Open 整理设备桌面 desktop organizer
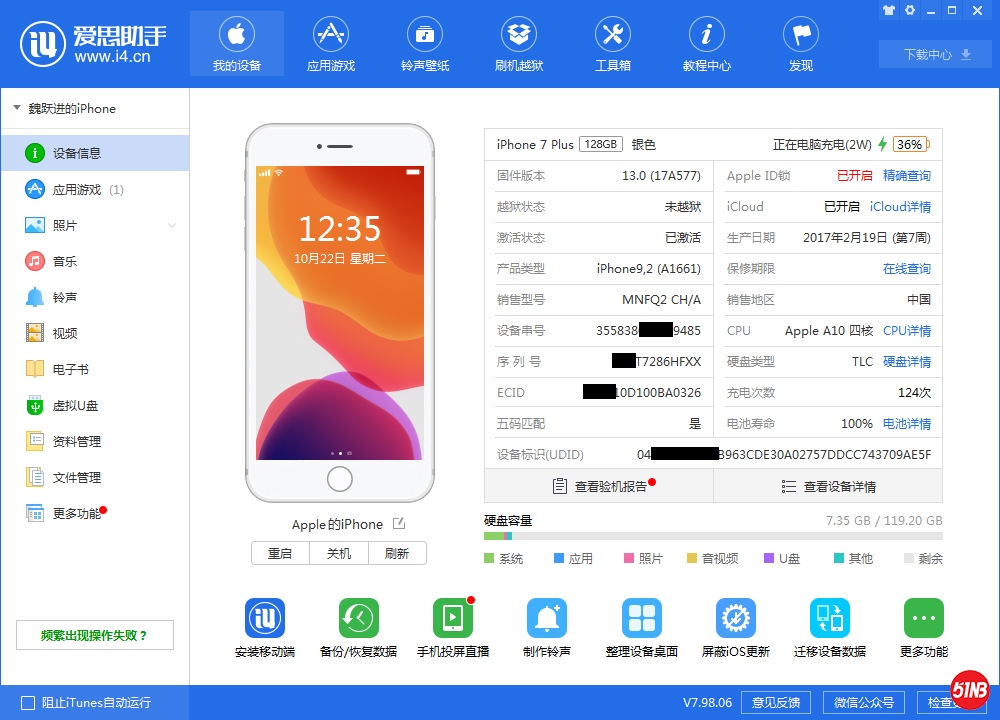The image size is (1000, 720). [641, 619]
